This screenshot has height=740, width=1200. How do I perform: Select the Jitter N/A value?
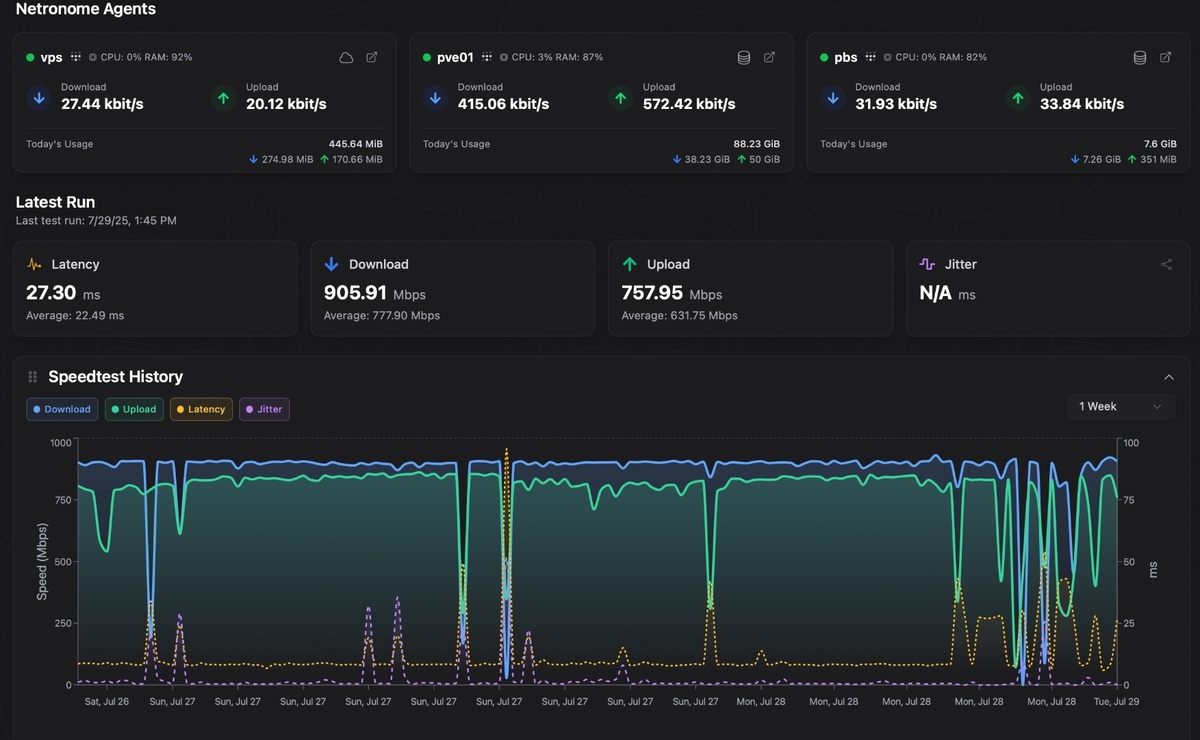point(935,293)
